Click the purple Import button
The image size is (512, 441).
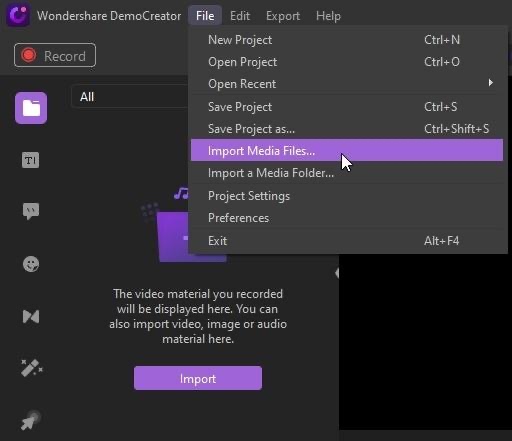(198, 378)
